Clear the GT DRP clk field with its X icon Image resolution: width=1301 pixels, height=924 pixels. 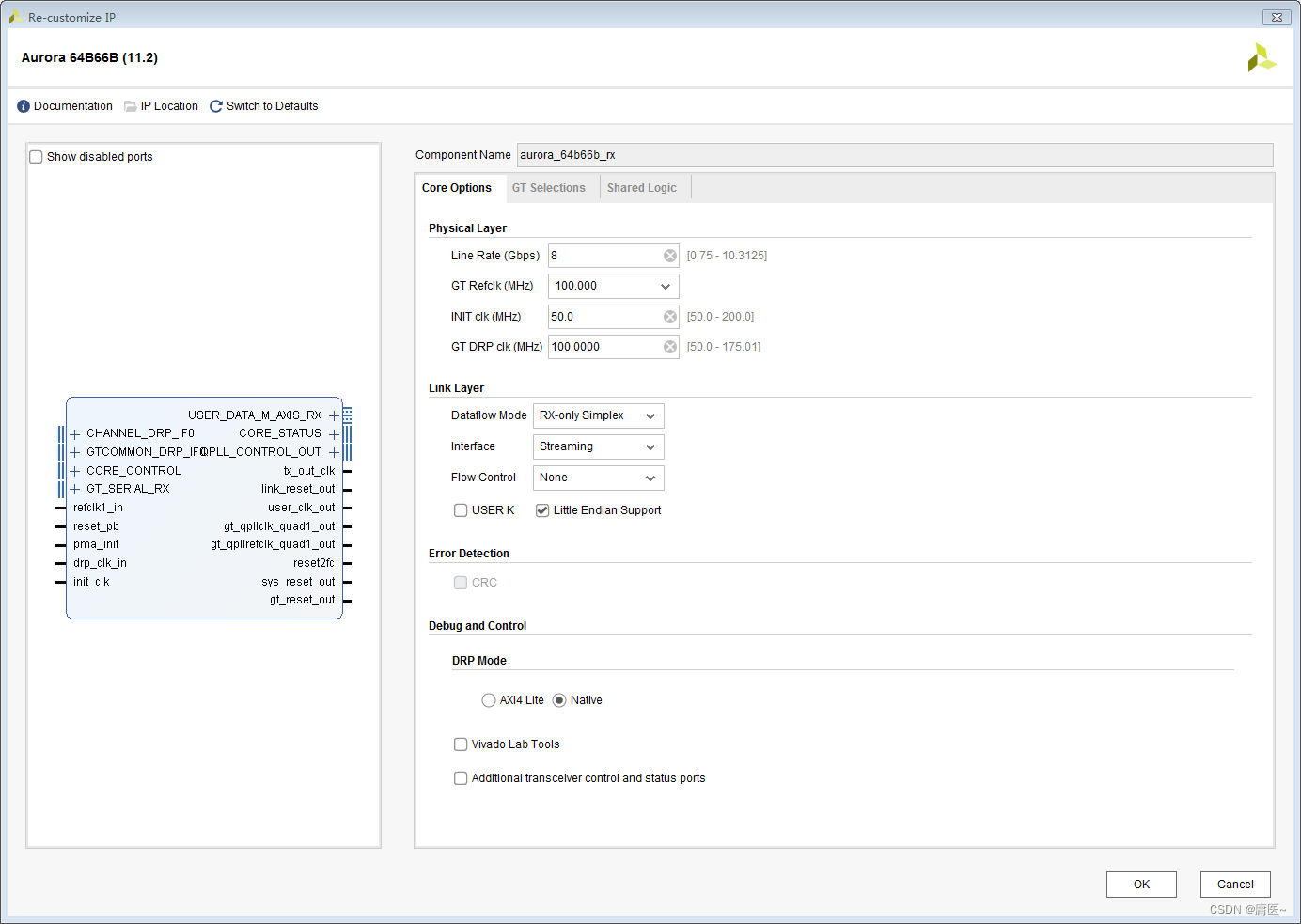(670, 347)
